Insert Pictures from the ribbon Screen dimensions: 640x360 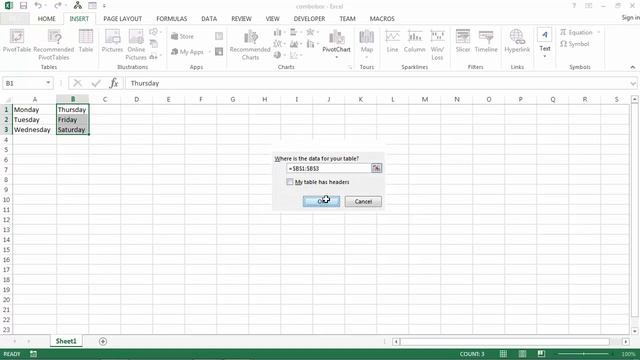tap(112, 41)
